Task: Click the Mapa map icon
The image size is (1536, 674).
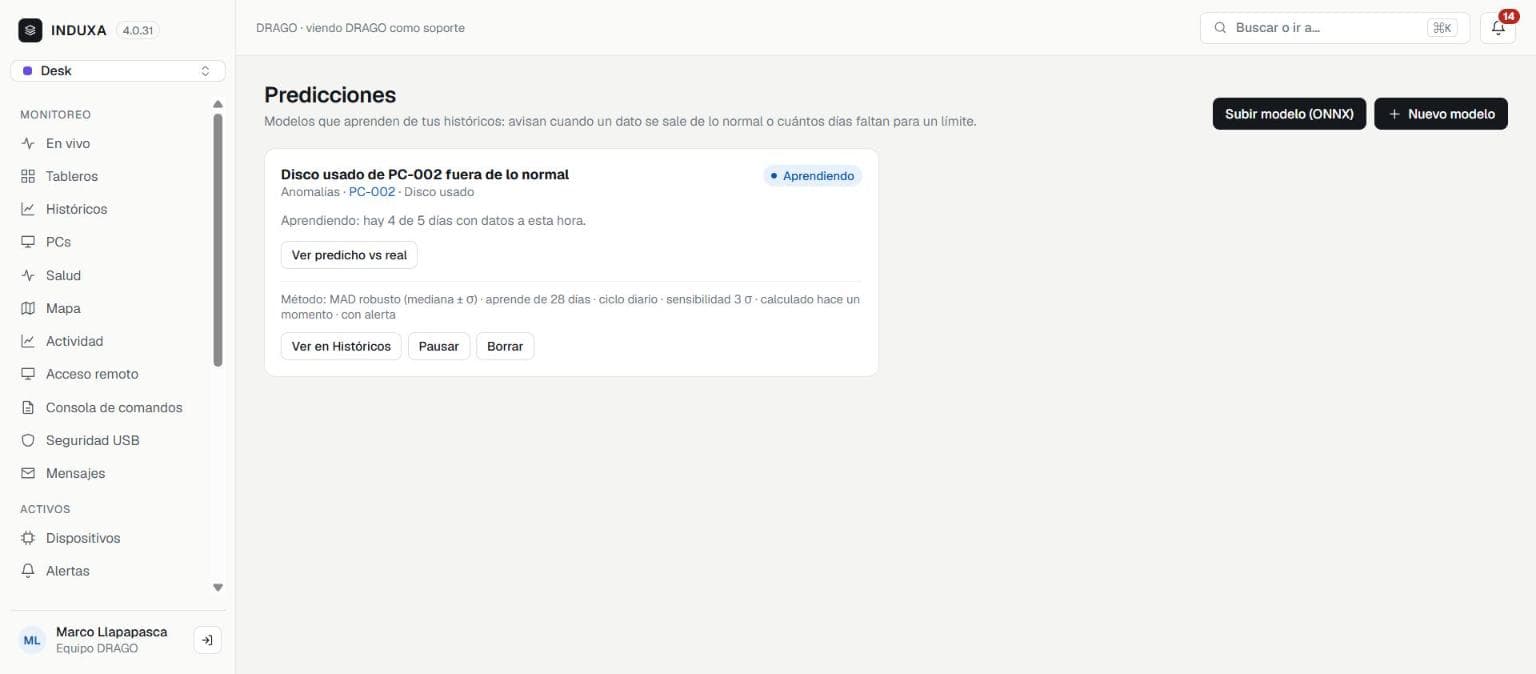Action: point(28,308)
